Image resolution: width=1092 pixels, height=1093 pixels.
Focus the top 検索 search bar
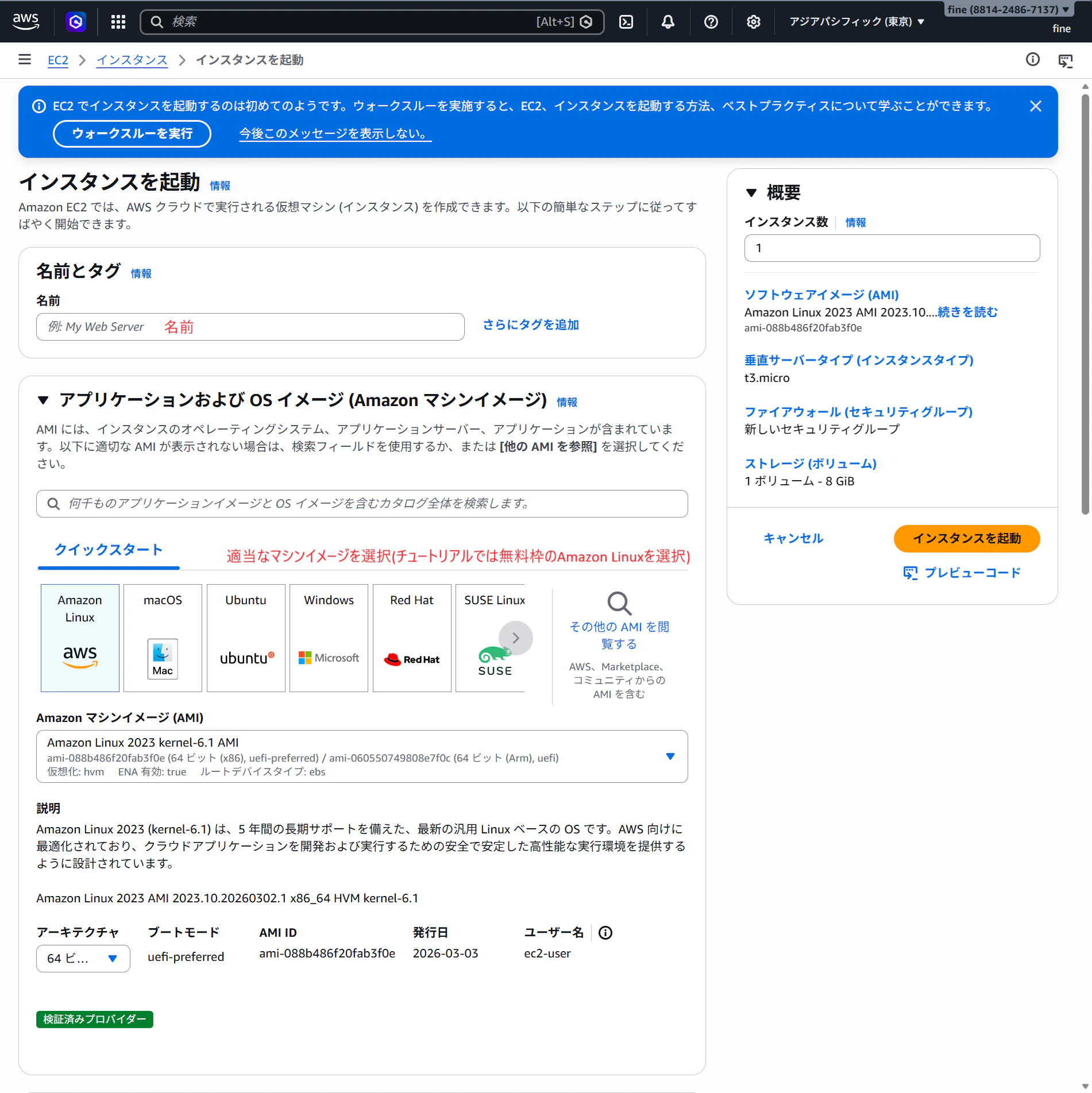tap(372, 22)
